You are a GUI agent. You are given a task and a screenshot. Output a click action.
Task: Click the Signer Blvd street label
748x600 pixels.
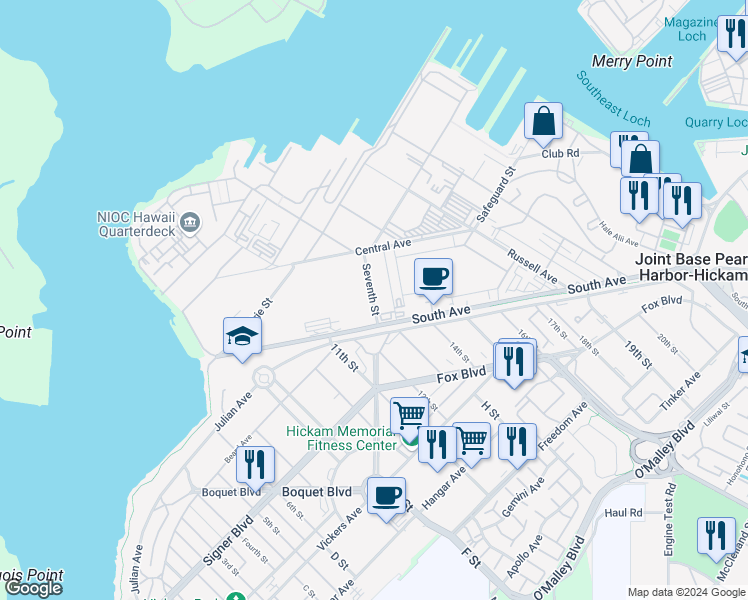pos(228,540)
